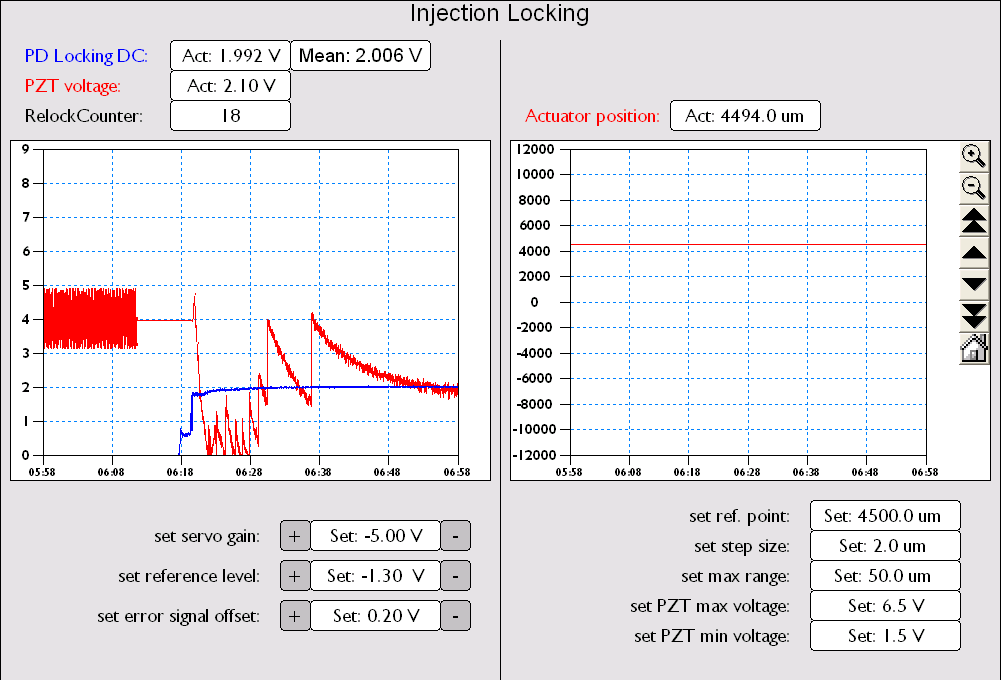Image resolution: width=1001 pixels, height=680 pixels.
Task: Click the red PZT voltage: label
Action: 73,86
